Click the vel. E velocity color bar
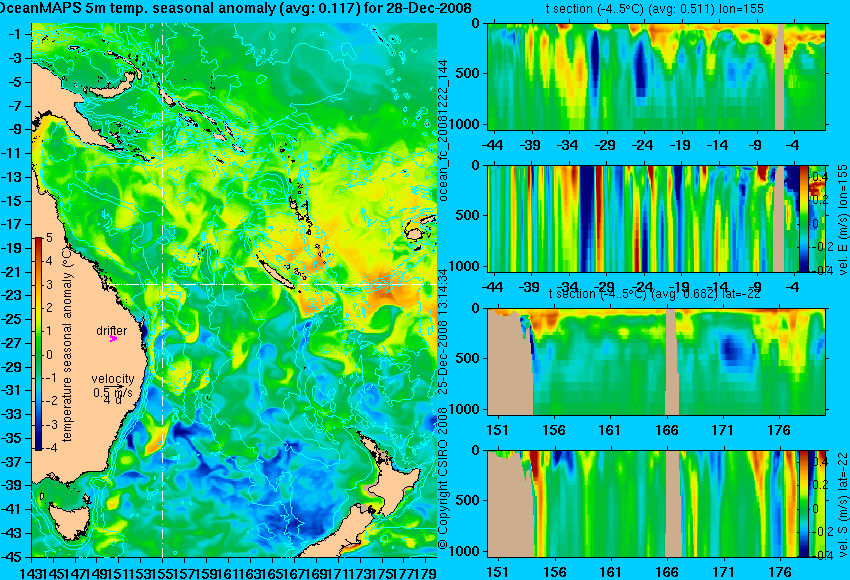850x580 pixels. click(x=803, y=219)
